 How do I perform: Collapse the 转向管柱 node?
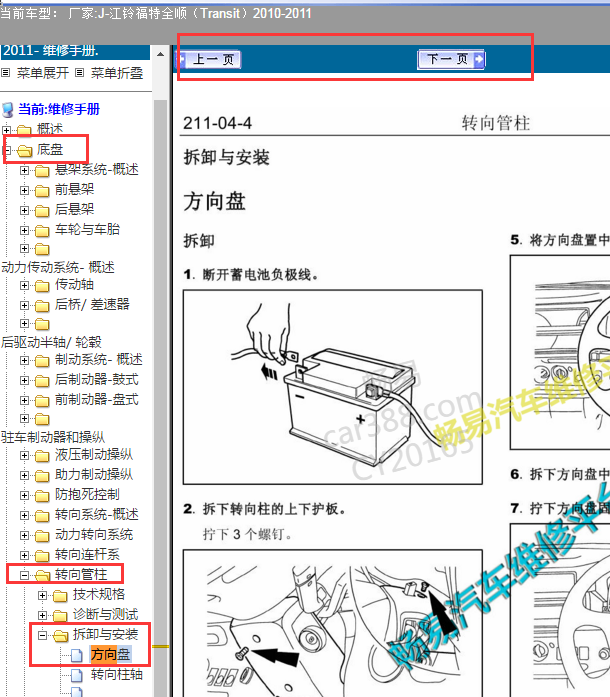(24, 575)
